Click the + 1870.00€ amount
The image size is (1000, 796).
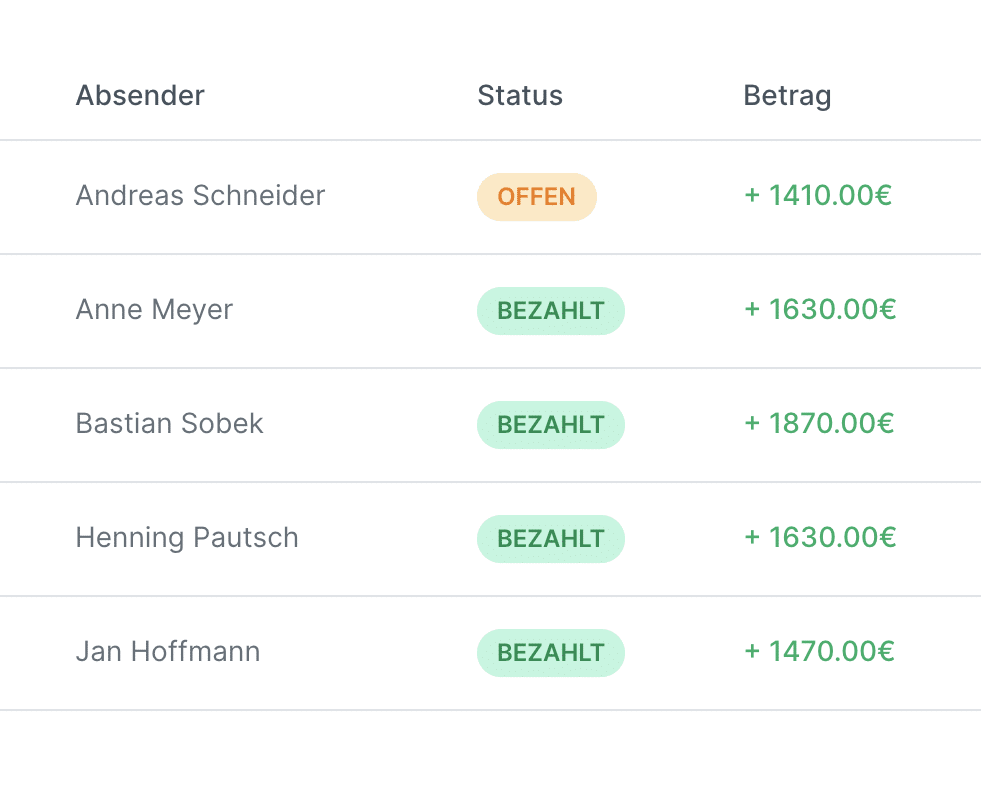click(820, 424)
